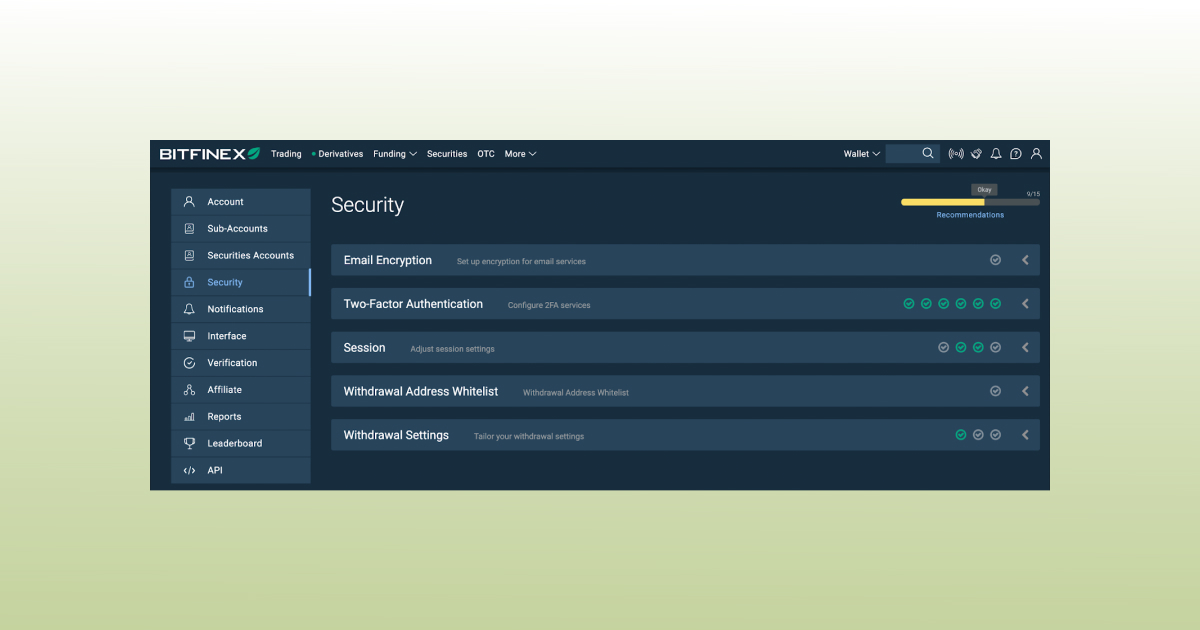The height and width of the screenshot is (630, 1200).
Task: Select the Interface monitor icon
Action: (189, 335)
